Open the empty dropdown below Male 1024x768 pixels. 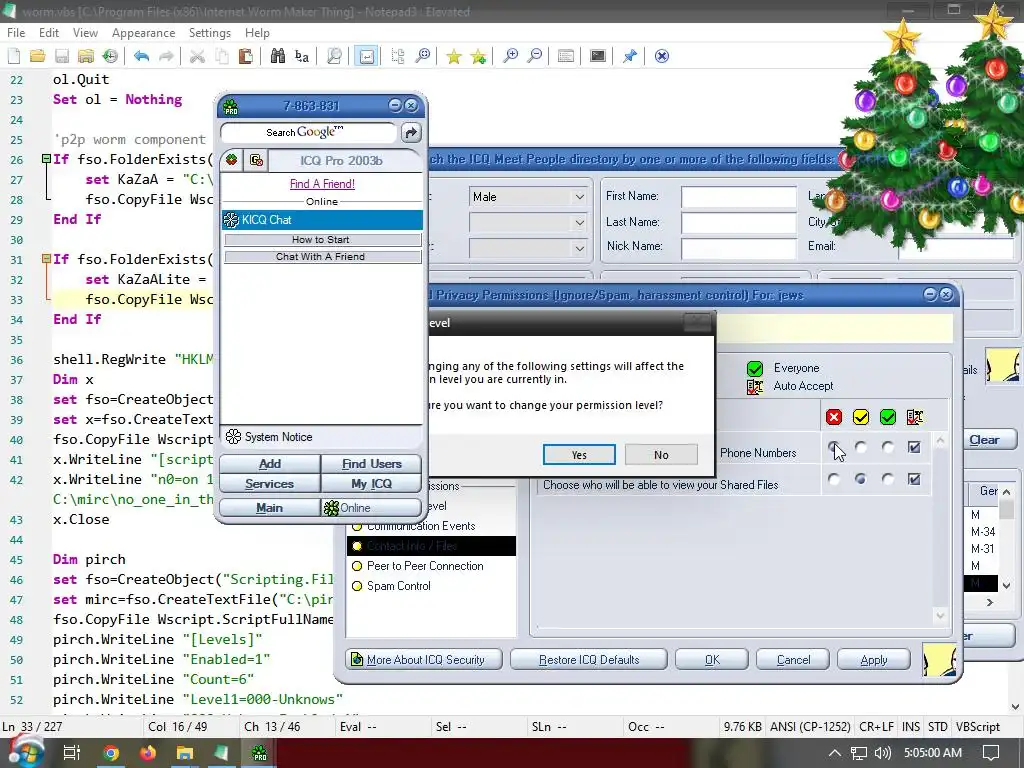tap(528, 223)
